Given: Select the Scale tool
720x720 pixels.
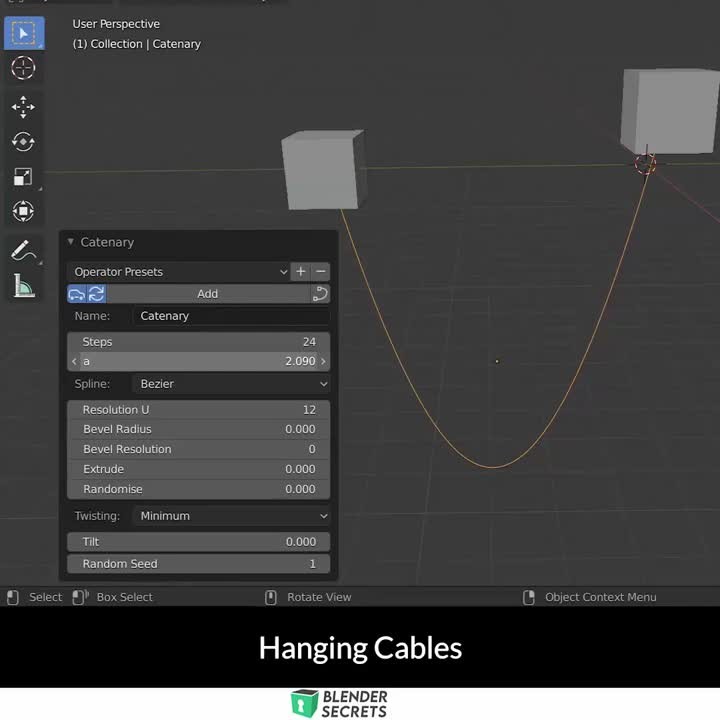Looking at the screenshot, I should click(x=23, y=176).
